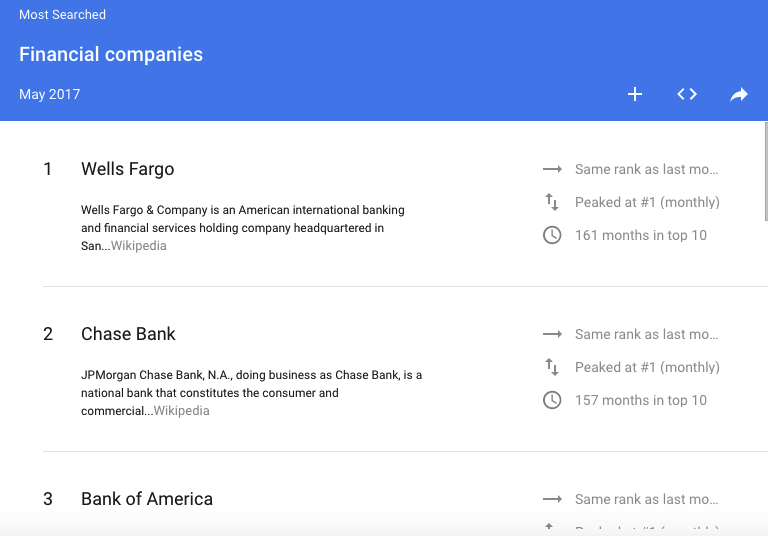The image size is (768, 536).
Task: Click Bank of America "Same rank as last mo..." text
Action: point(647,499)
